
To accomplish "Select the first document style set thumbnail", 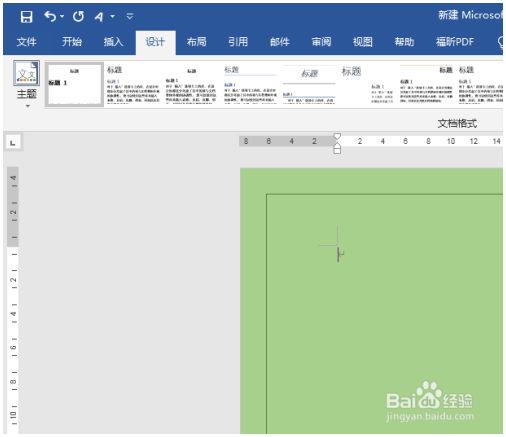I will point(74,84).
